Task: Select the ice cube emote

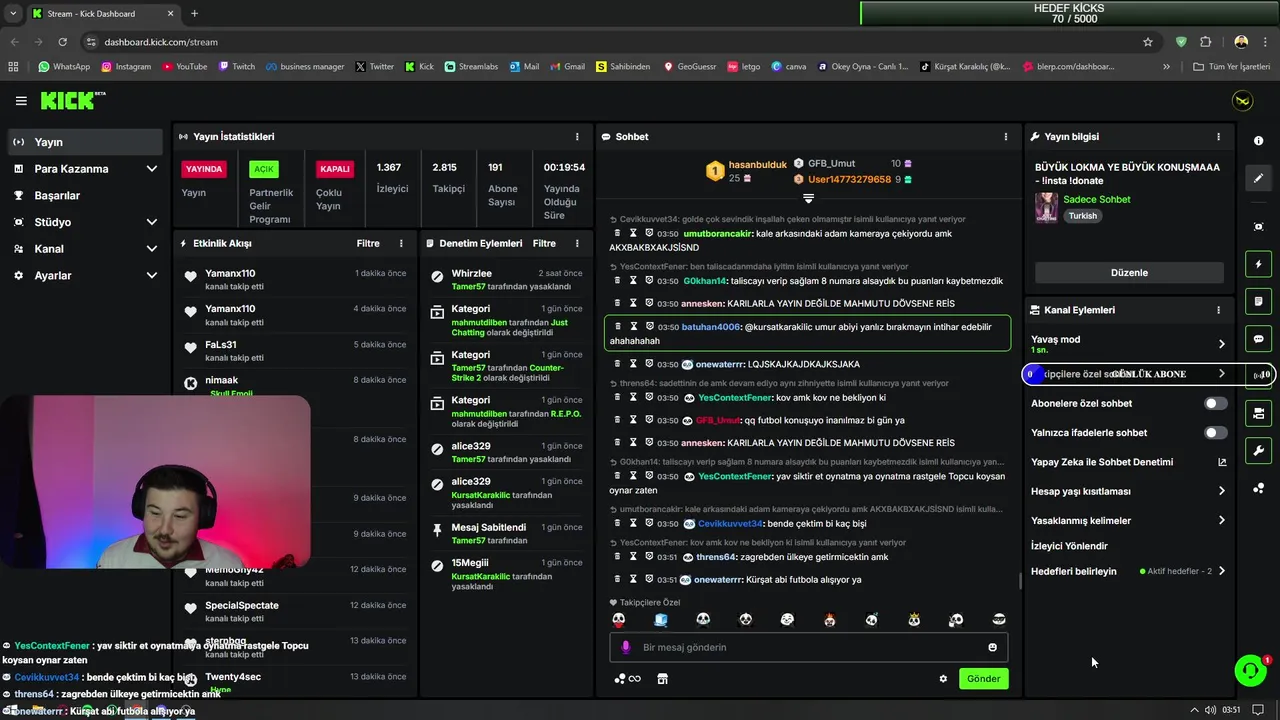Action: pos(661,620)
